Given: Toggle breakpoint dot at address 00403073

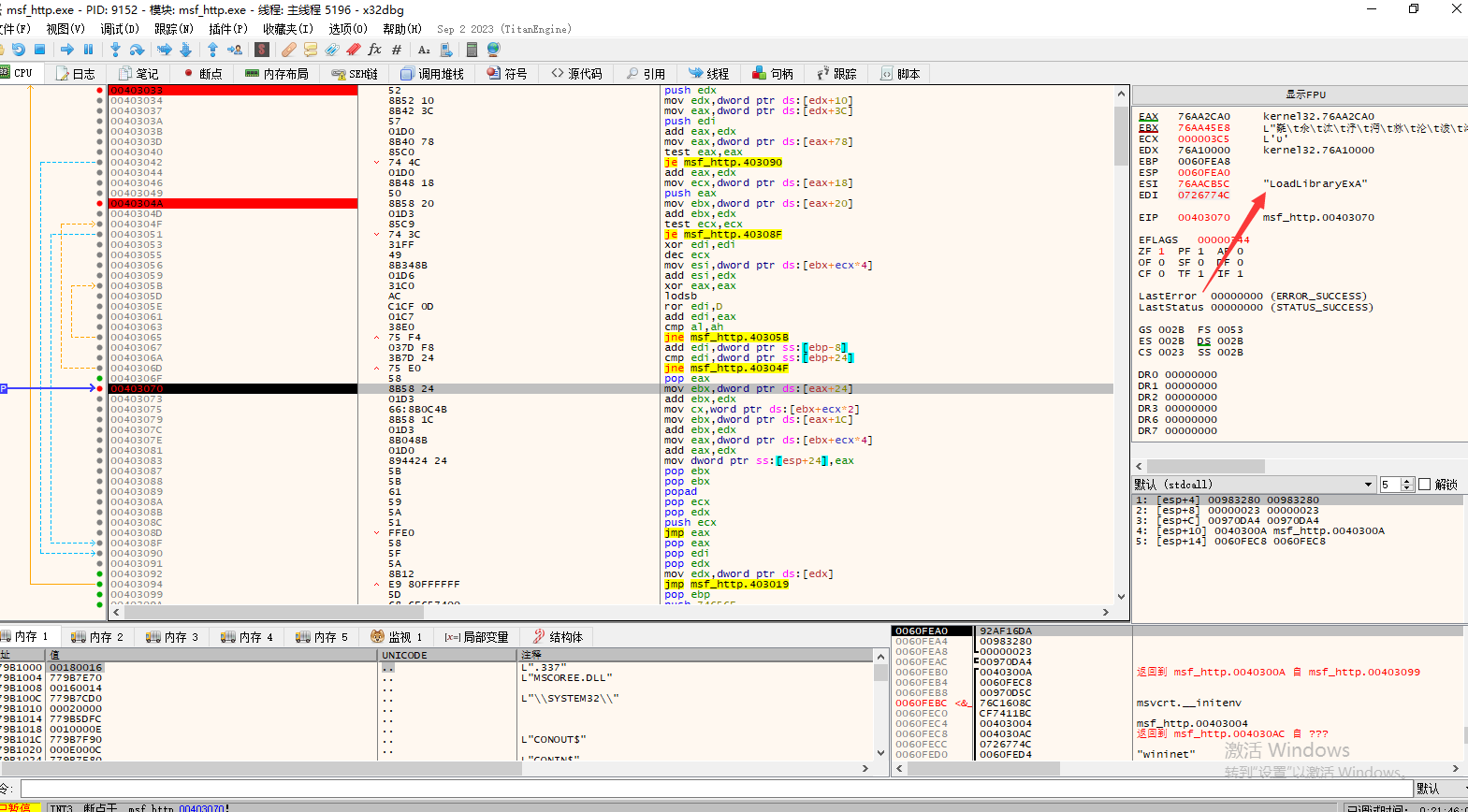Looking at the screenshot, I should point(100,399).
